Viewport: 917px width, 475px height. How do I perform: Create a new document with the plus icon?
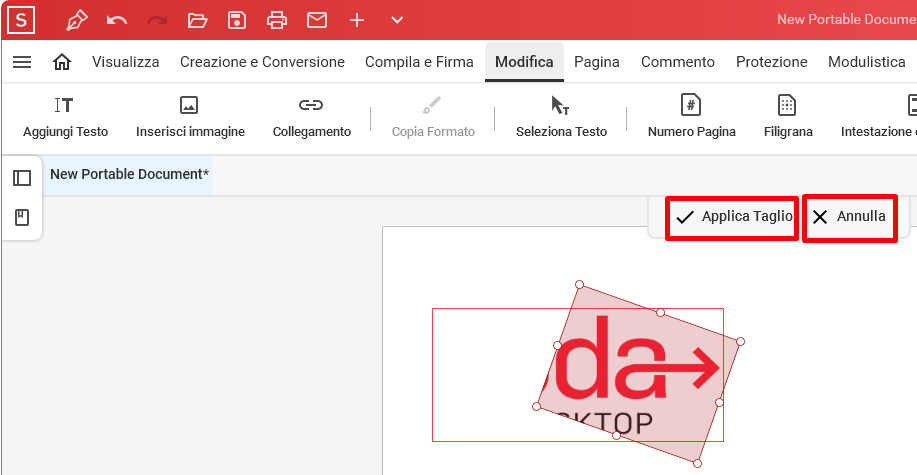pos(357,20)
